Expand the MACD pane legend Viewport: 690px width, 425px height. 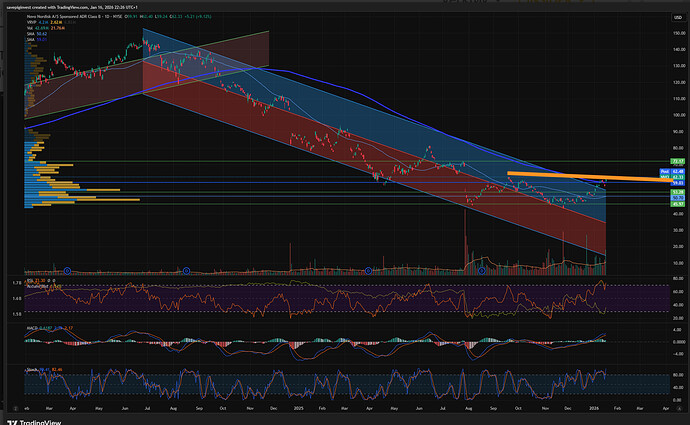(x=32, y=327)
